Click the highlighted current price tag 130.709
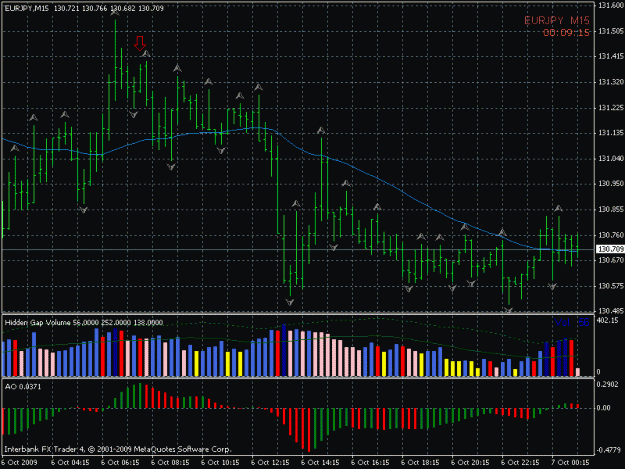The image size is (625, 469). [610, 249]
